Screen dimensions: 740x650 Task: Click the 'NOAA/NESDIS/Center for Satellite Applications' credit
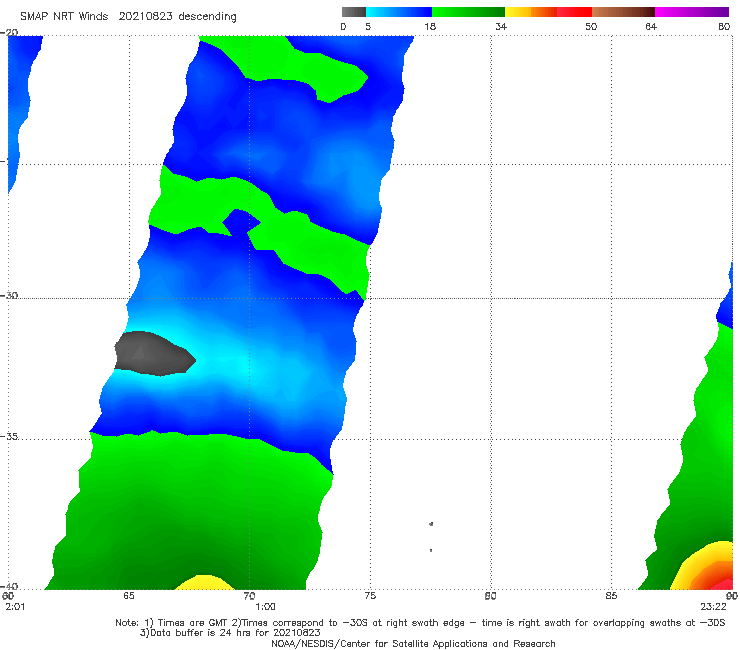click(413, 644)
